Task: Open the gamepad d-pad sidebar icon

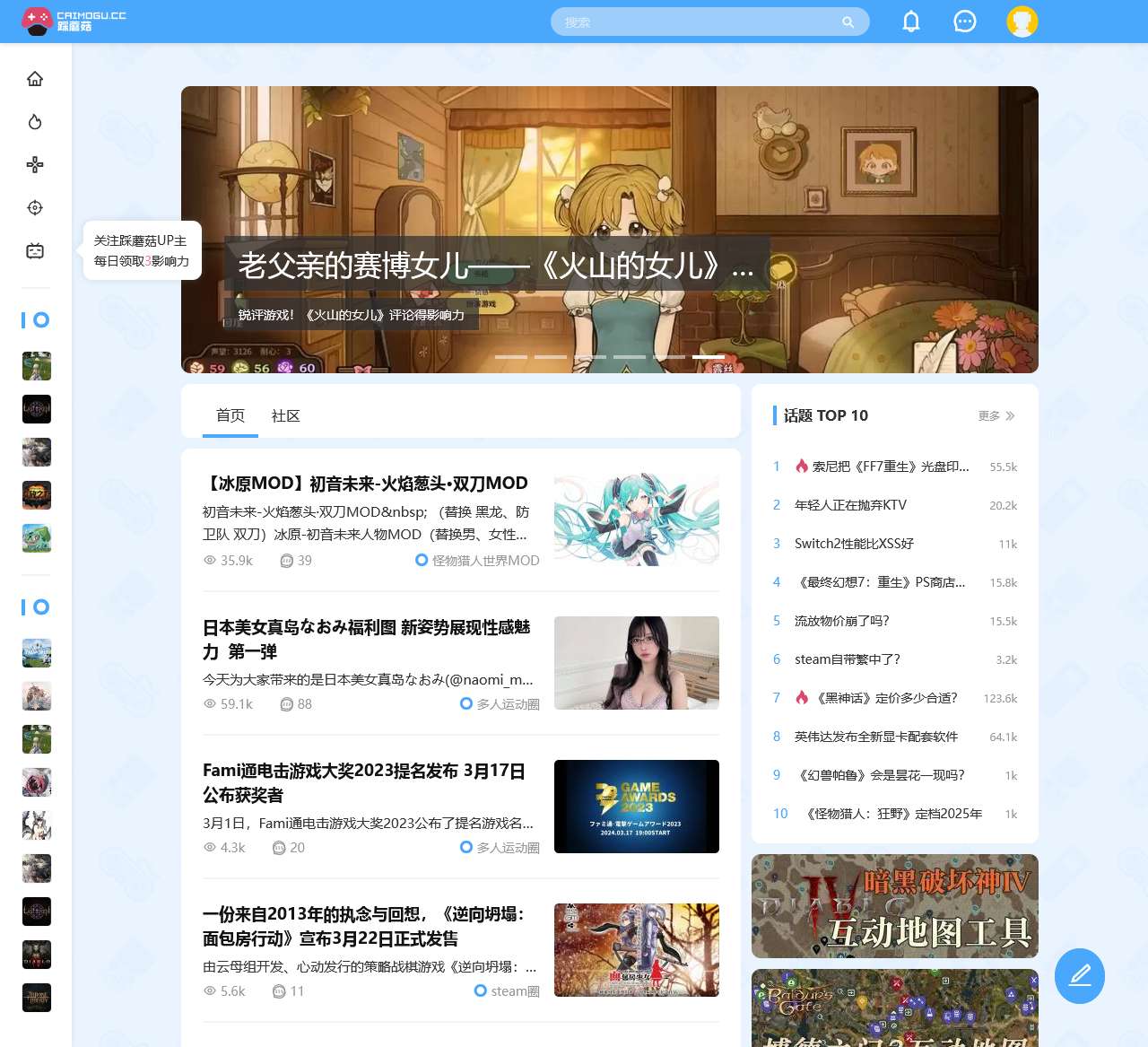Action: (35, 165)
